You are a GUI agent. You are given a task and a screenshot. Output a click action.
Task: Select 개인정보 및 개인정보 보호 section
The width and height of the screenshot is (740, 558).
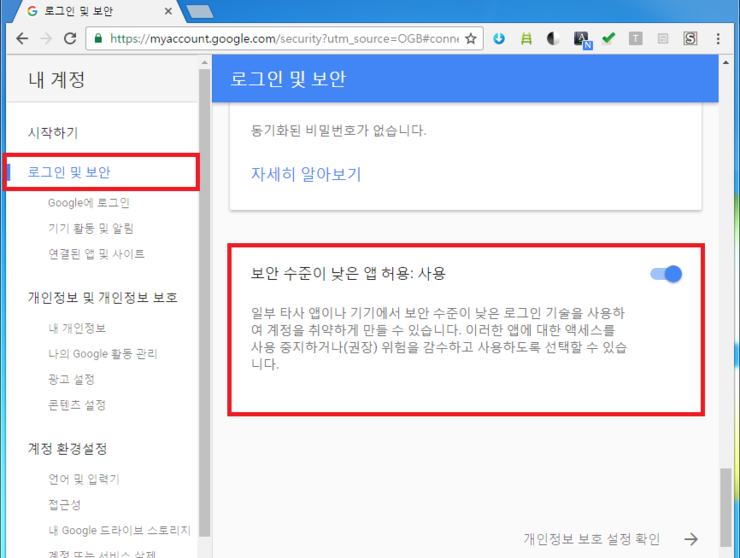(x=102, y=297)
